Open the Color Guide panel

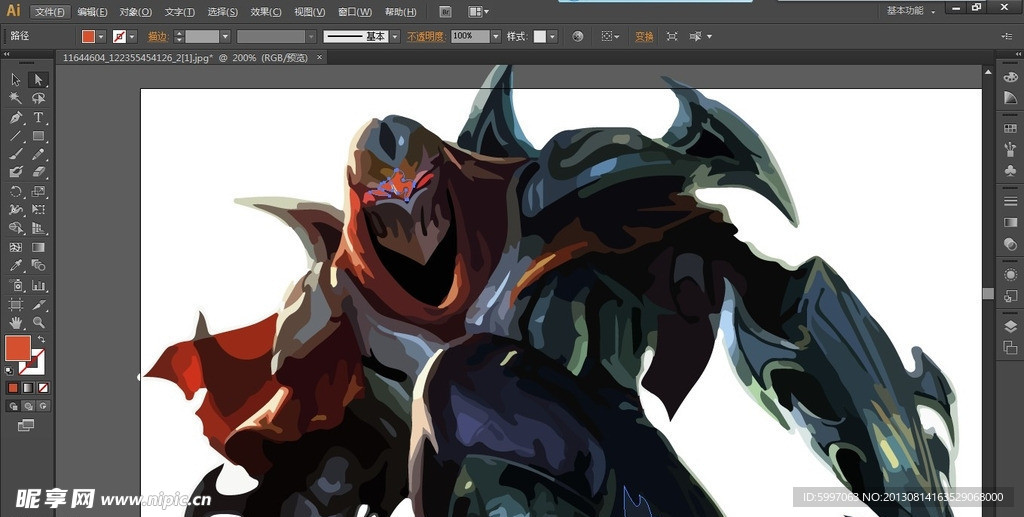(x=1010, y=98)
